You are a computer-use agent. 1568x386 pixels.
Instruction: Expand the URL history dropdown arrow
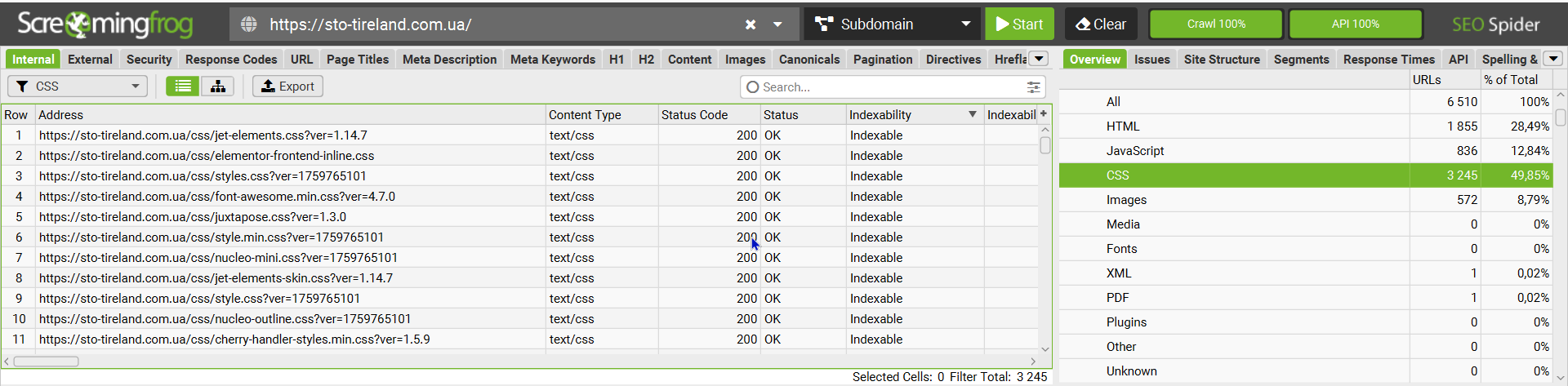pos(777,24)
